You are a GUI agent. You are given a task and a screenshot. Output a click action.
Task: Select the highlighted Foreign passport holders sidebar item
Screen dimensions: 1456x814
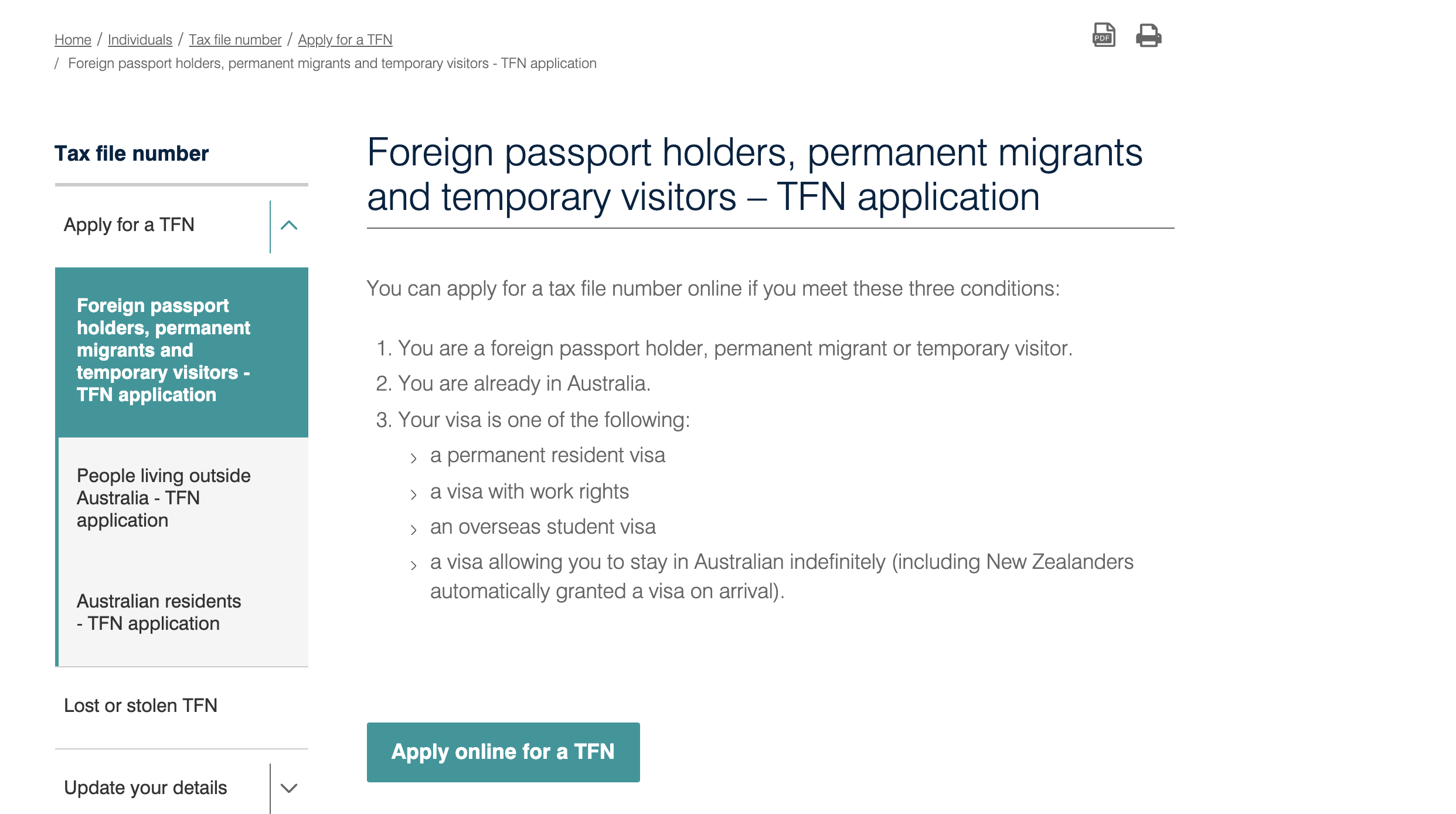[182, 352]
